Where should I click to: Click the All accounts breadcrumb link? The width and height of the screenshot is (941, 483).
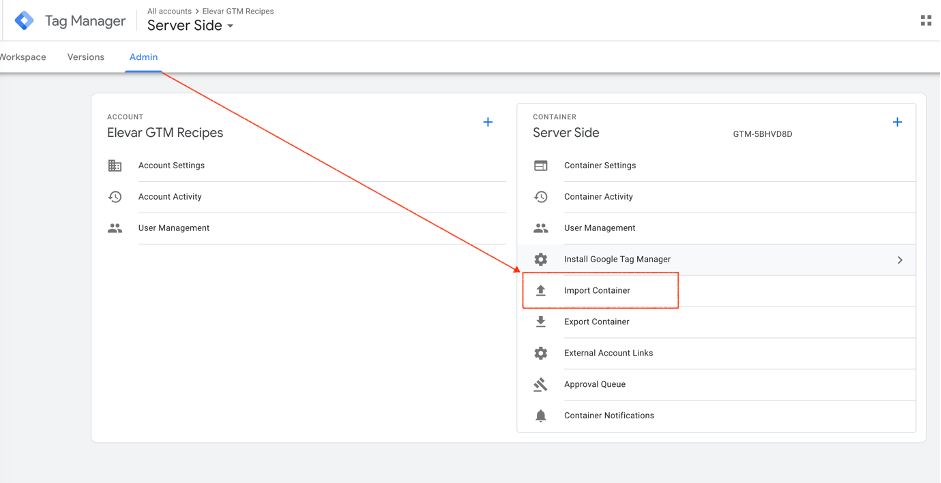pyautogui.click(x=170, y=11)
